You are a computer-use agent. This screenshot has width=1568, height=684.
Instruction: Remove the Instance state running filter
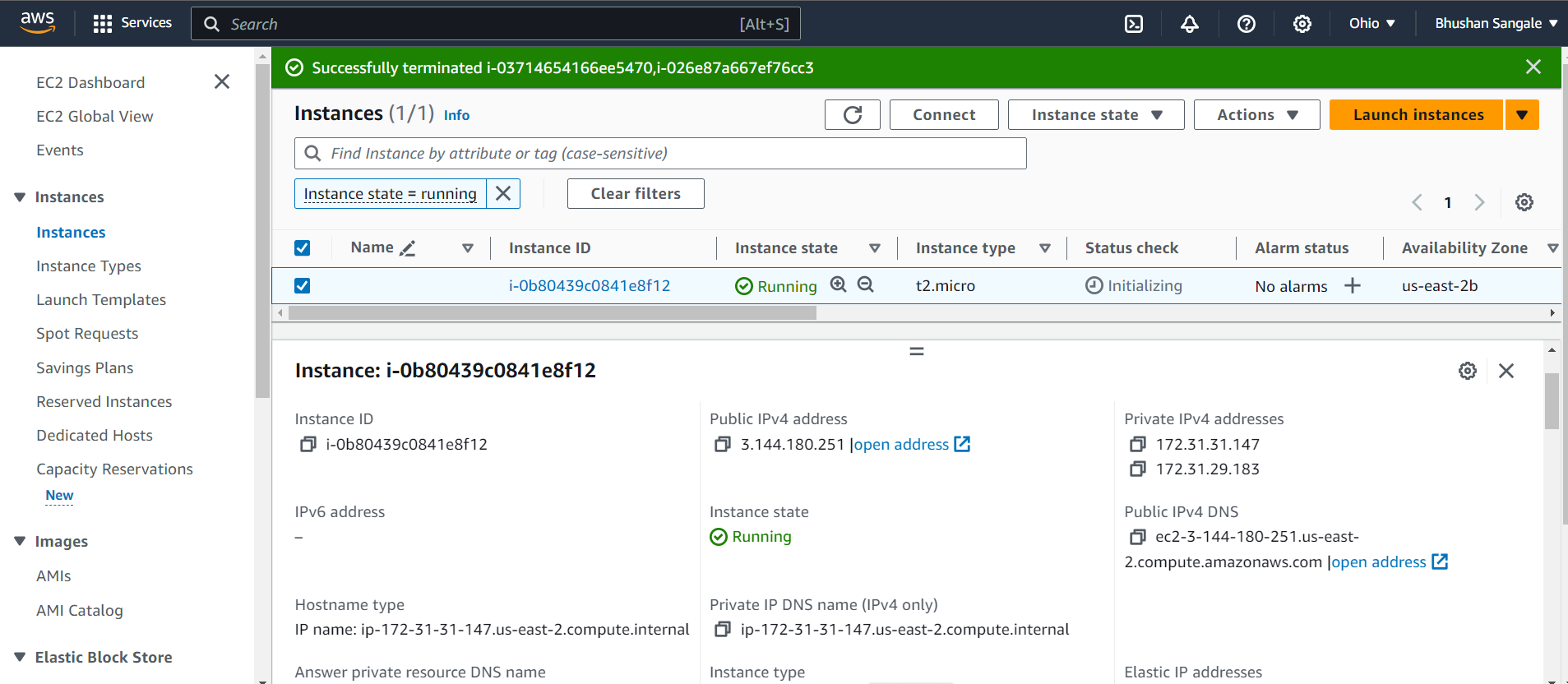point(503,193)
